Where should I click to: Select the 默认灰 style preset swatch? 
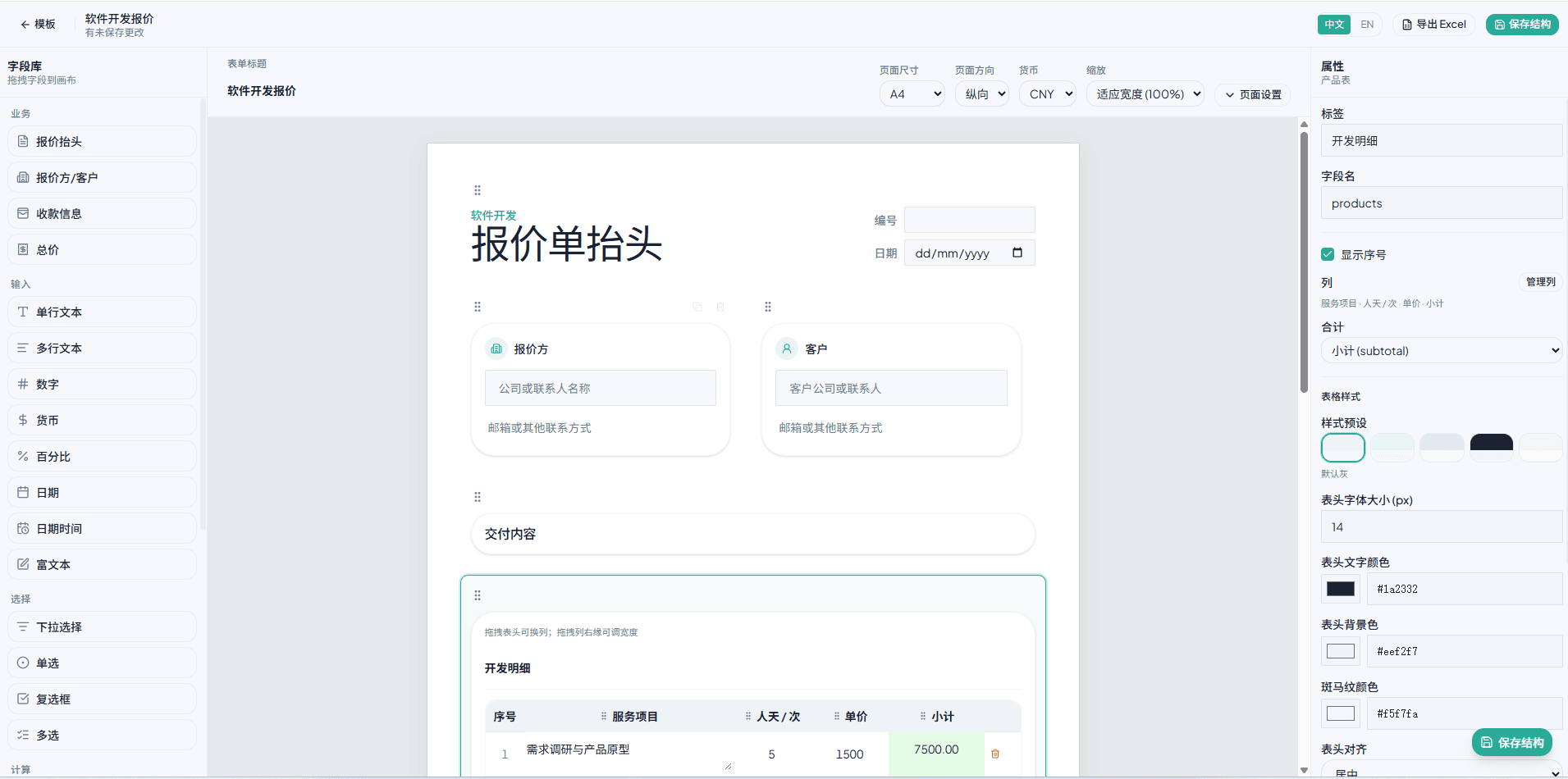(x=1343, y=448)
